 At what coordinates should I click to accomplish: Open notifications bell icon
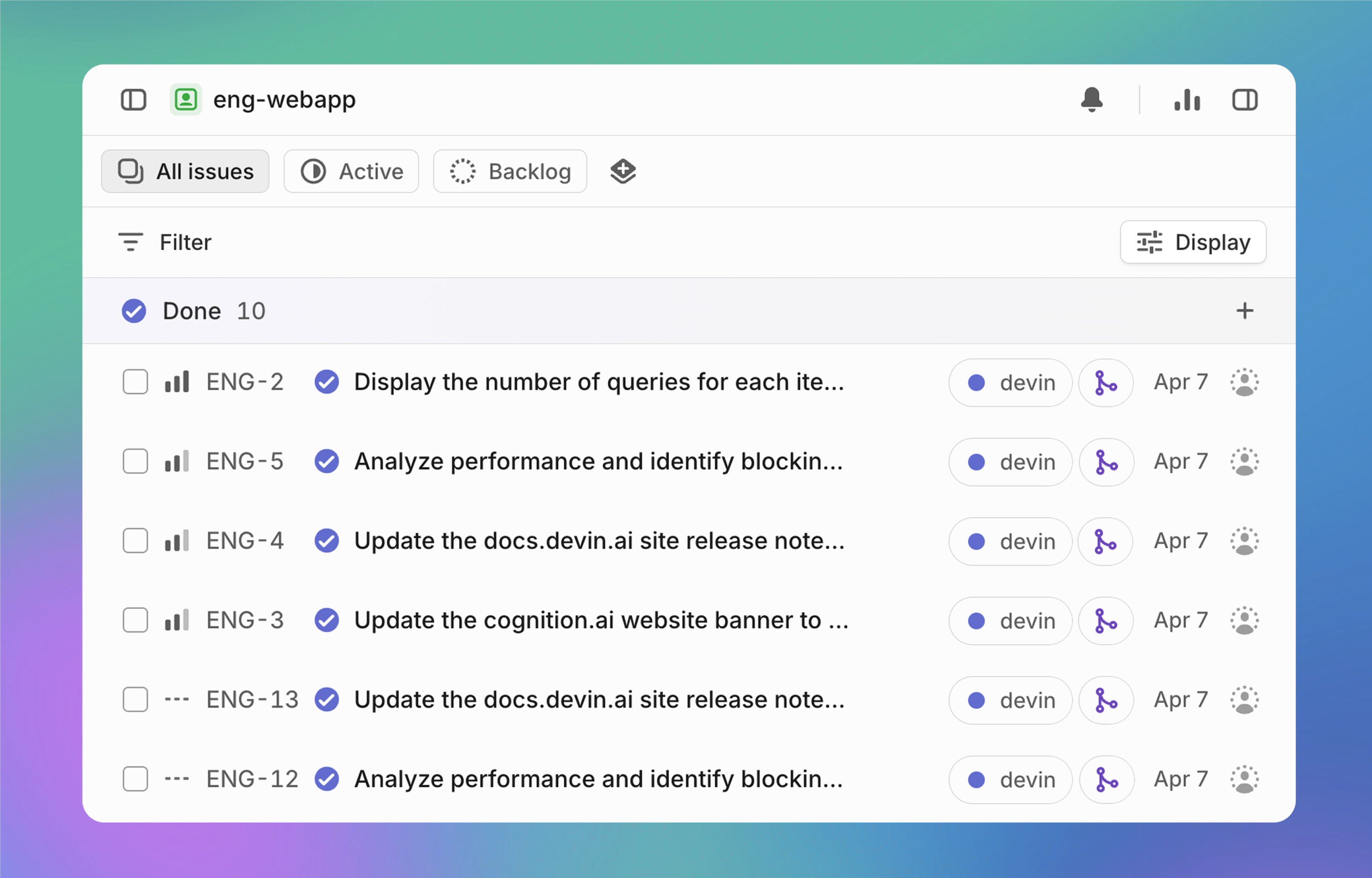1092,100
